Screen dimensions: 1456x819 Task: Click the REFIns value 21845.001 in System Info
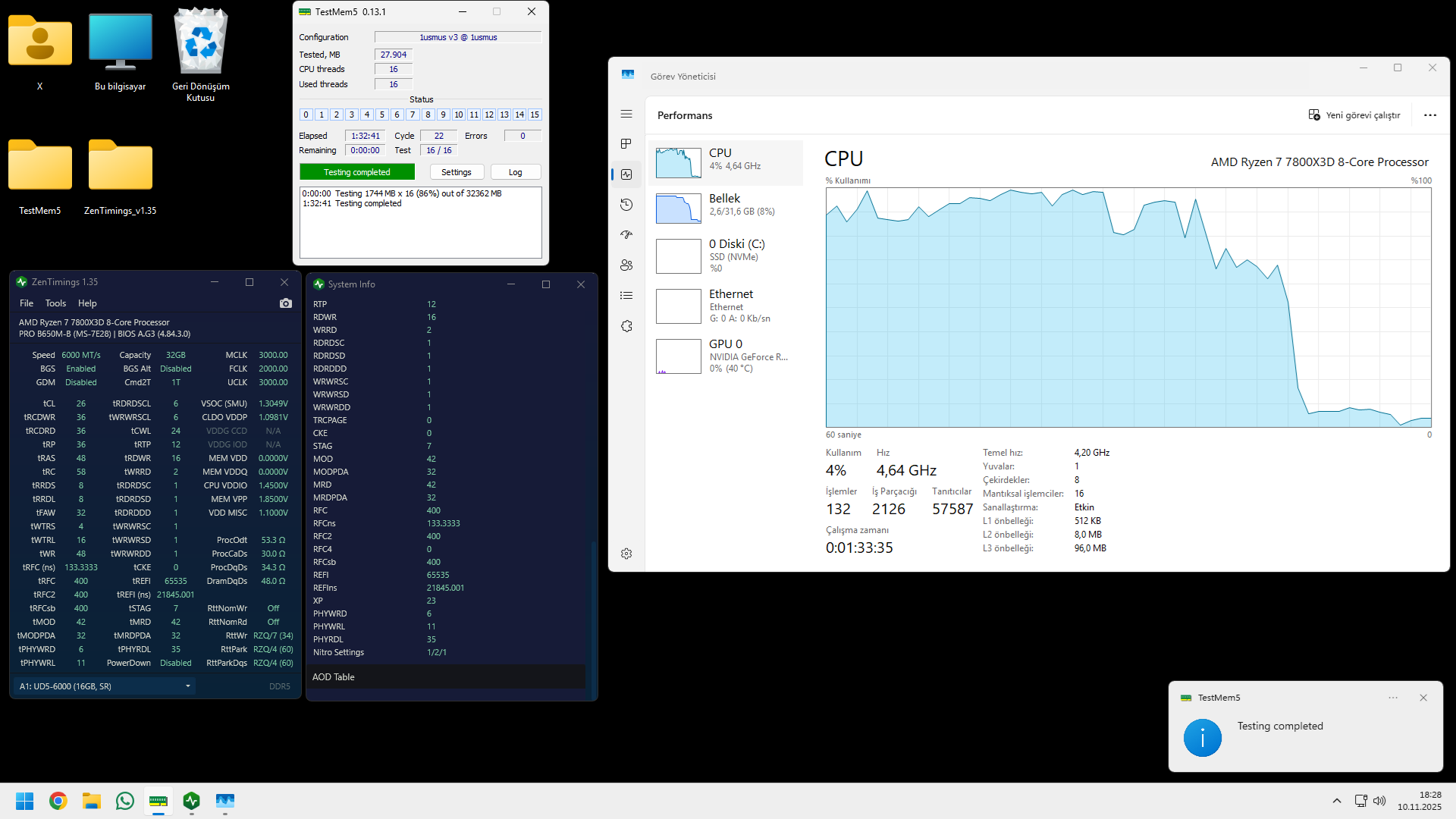click(445, 588)
